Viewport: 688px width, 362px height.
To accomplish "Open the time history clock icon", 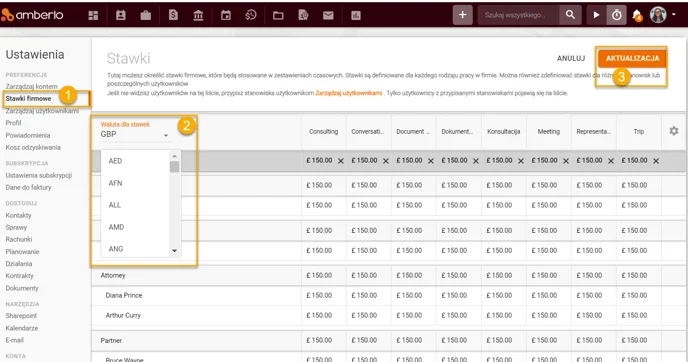I will pyautogui.click(x=251, y=15).
